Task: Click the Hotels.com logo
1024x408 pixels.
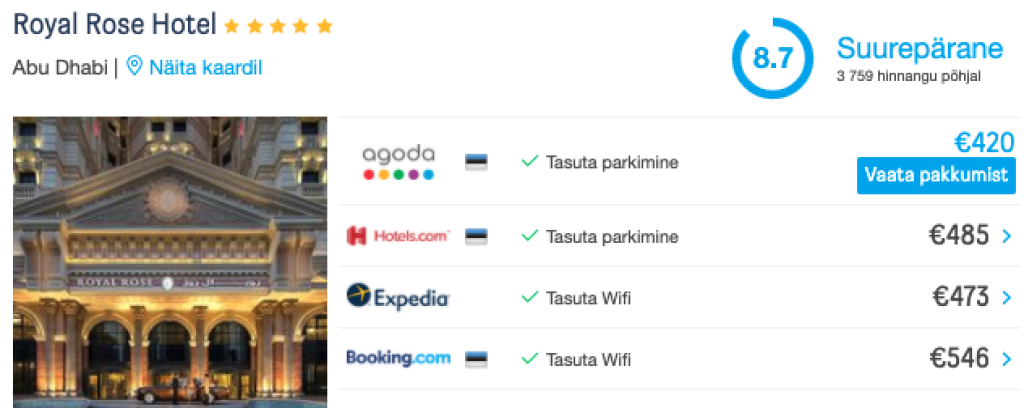Action: 398,237
